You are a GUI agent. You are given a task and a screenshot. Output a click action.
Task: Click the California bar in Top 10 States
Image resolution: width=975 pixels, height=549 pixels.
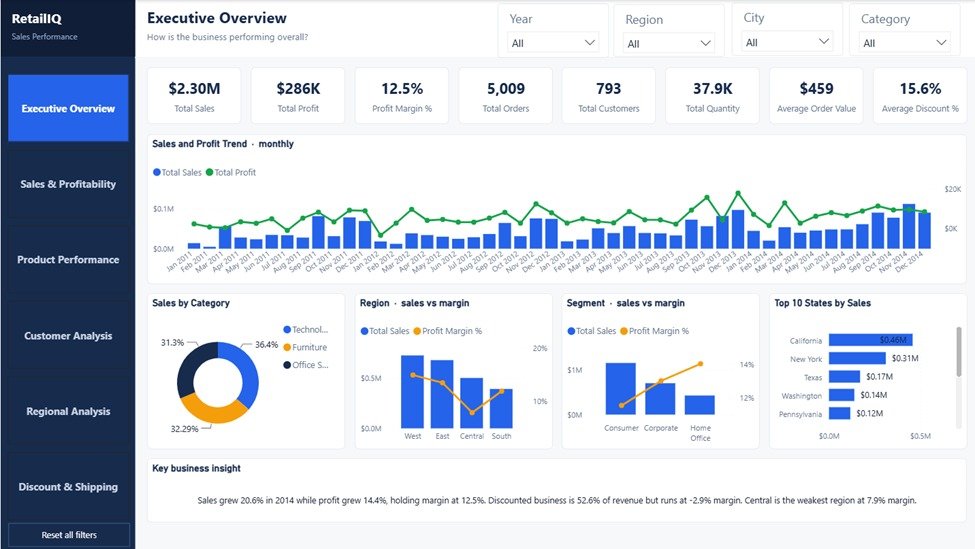coord(871,340)
